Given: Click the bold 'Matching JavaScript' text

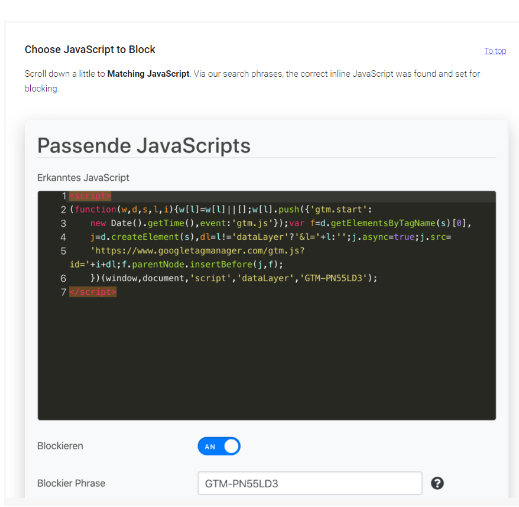Looking at the screenshot, I should [x=148, y=74].
